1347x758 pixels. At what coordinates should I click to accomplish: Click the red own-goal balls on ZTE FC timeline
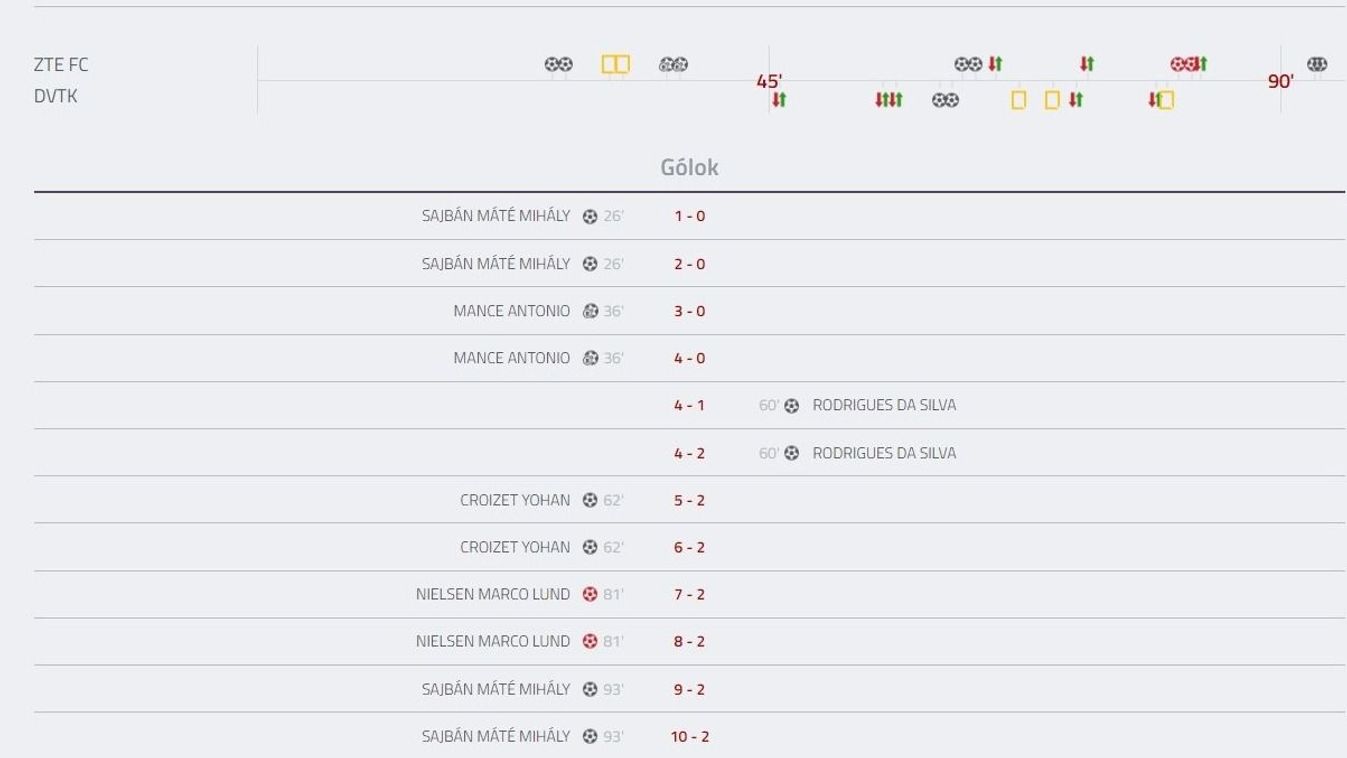(x=1183, y=64)
